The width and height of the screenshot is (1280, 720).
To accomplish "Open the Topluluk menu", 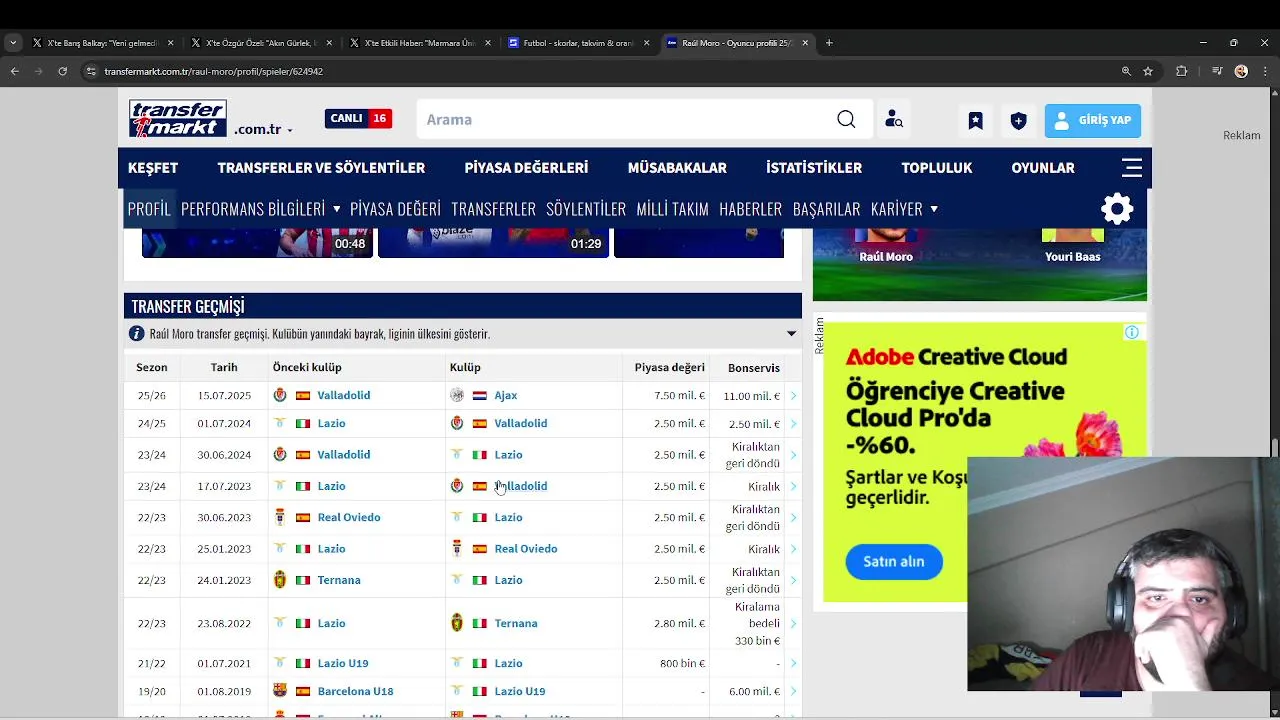I will click(x=936, y=168).
